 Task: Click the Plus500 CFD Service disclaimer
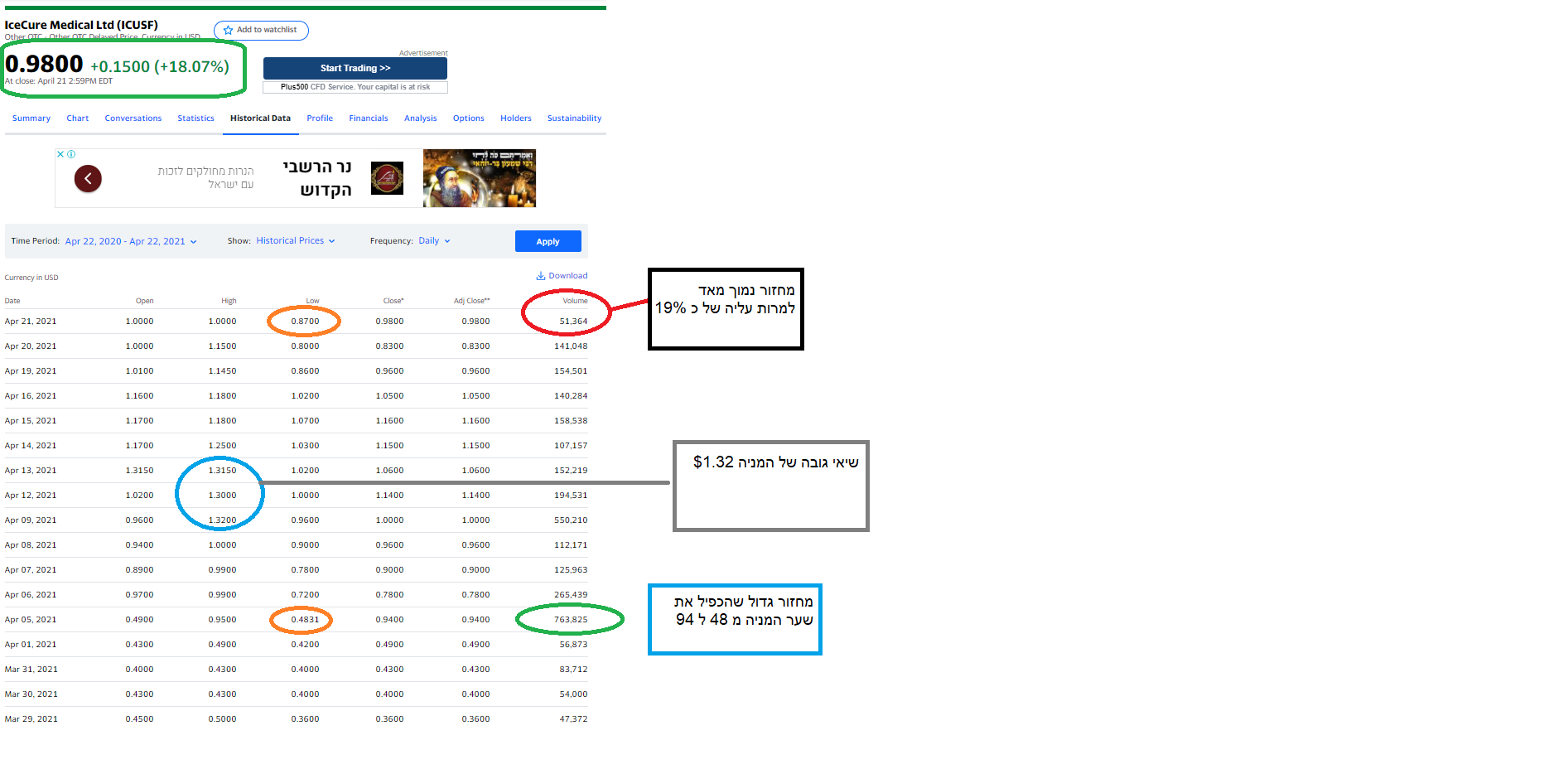pos(355,87)
